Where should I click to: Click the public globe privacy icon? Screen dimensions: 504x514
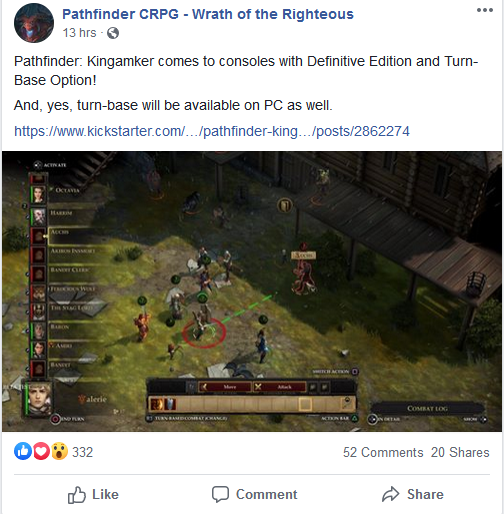pos(113,33)
